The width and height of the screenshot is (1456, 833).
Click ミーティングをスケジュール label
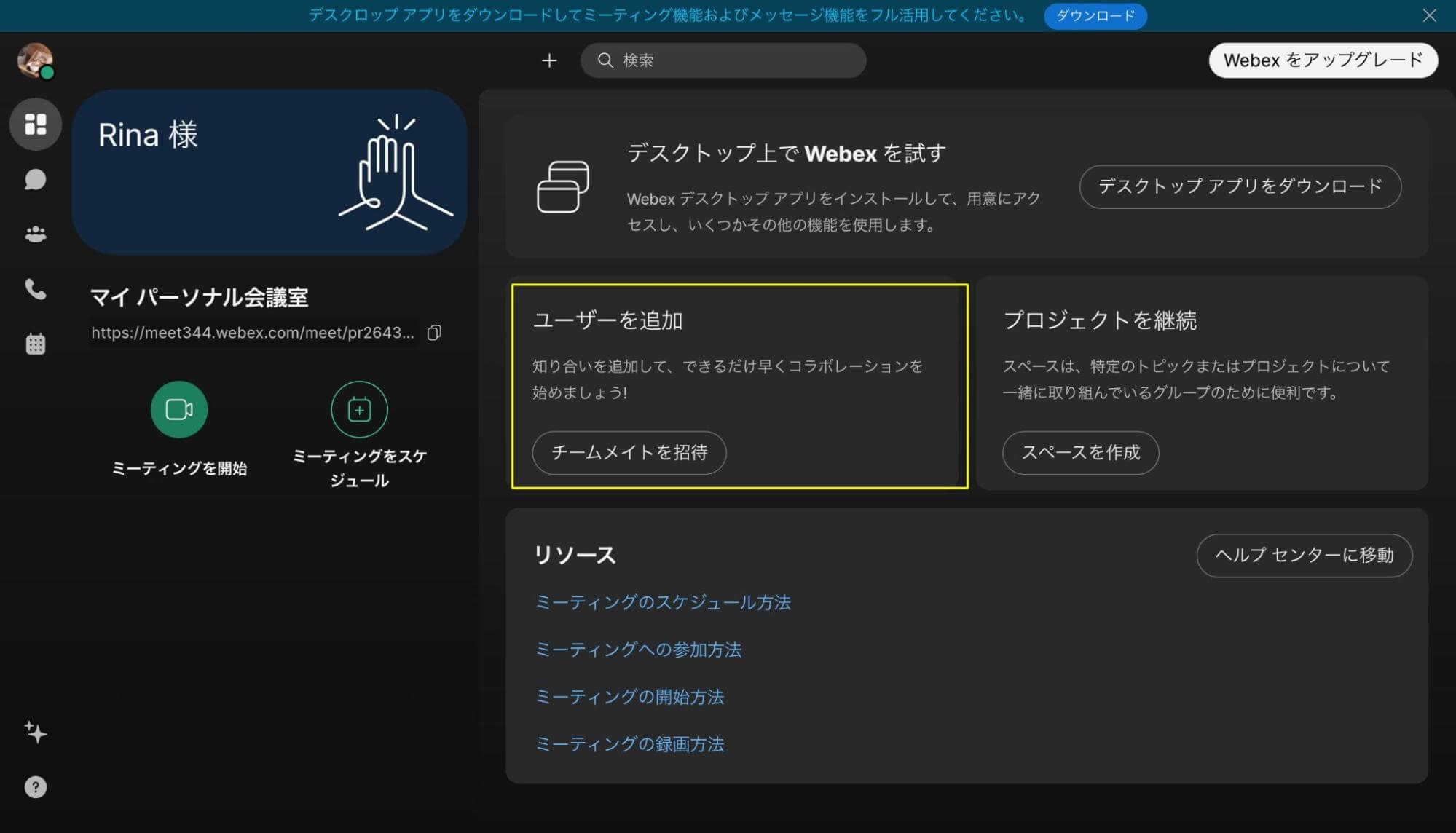click(x=359, y=468)
